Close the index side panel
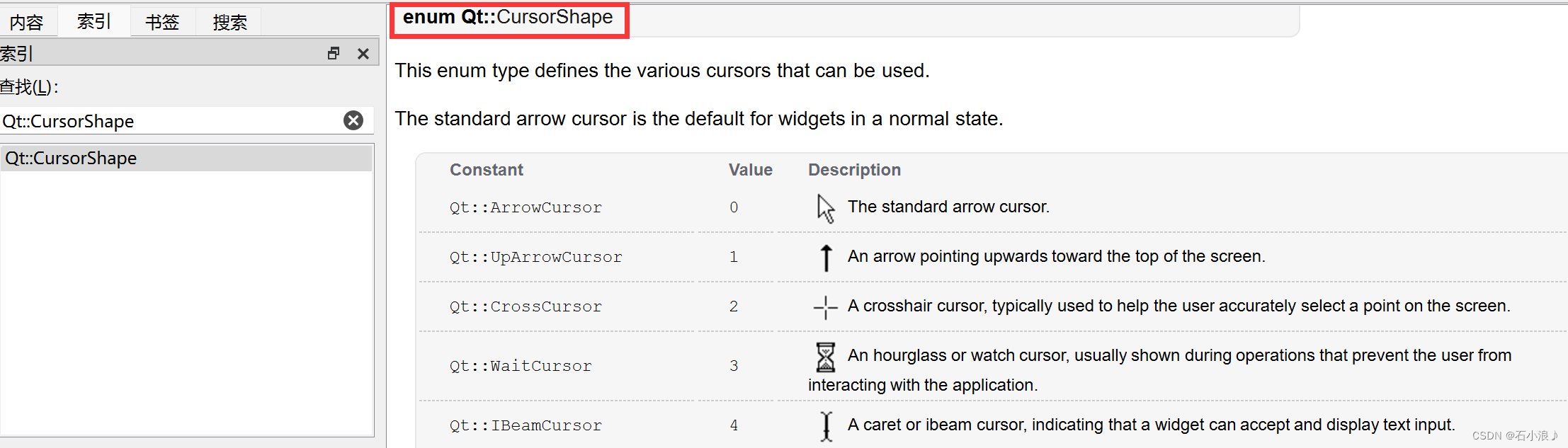This screenshot has width=1568, height=448. 363,54
